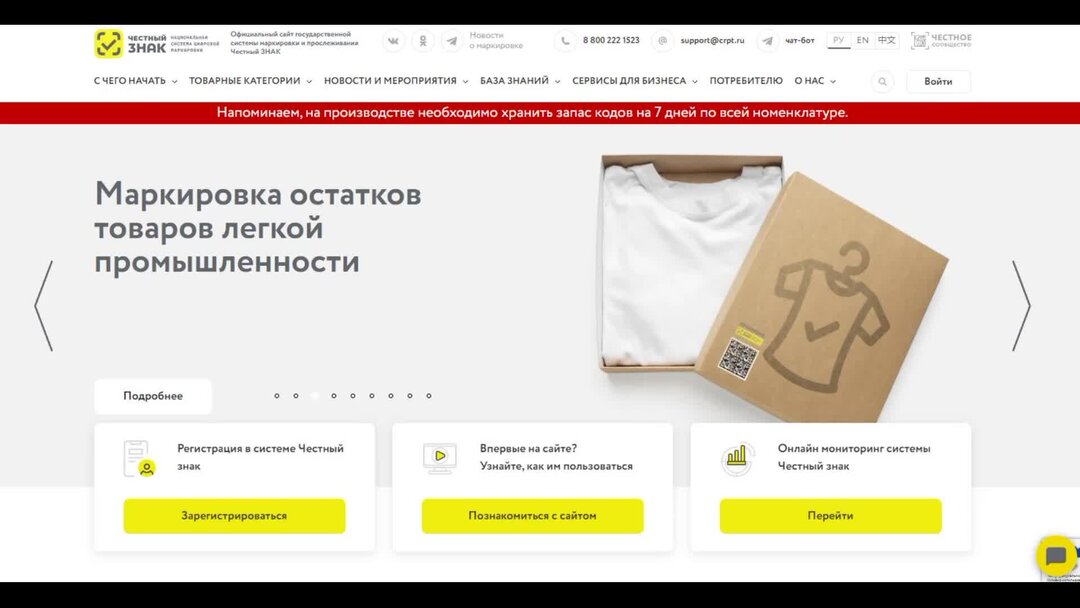Expand the БАЗА ЗНАНИЙ dropdown
Screen dimensions: 1080x608
520,81
